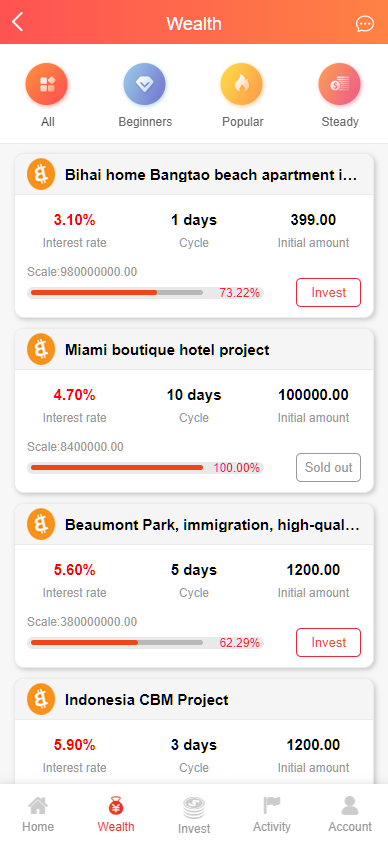Select the Steady coins icon

coord(340,84)
